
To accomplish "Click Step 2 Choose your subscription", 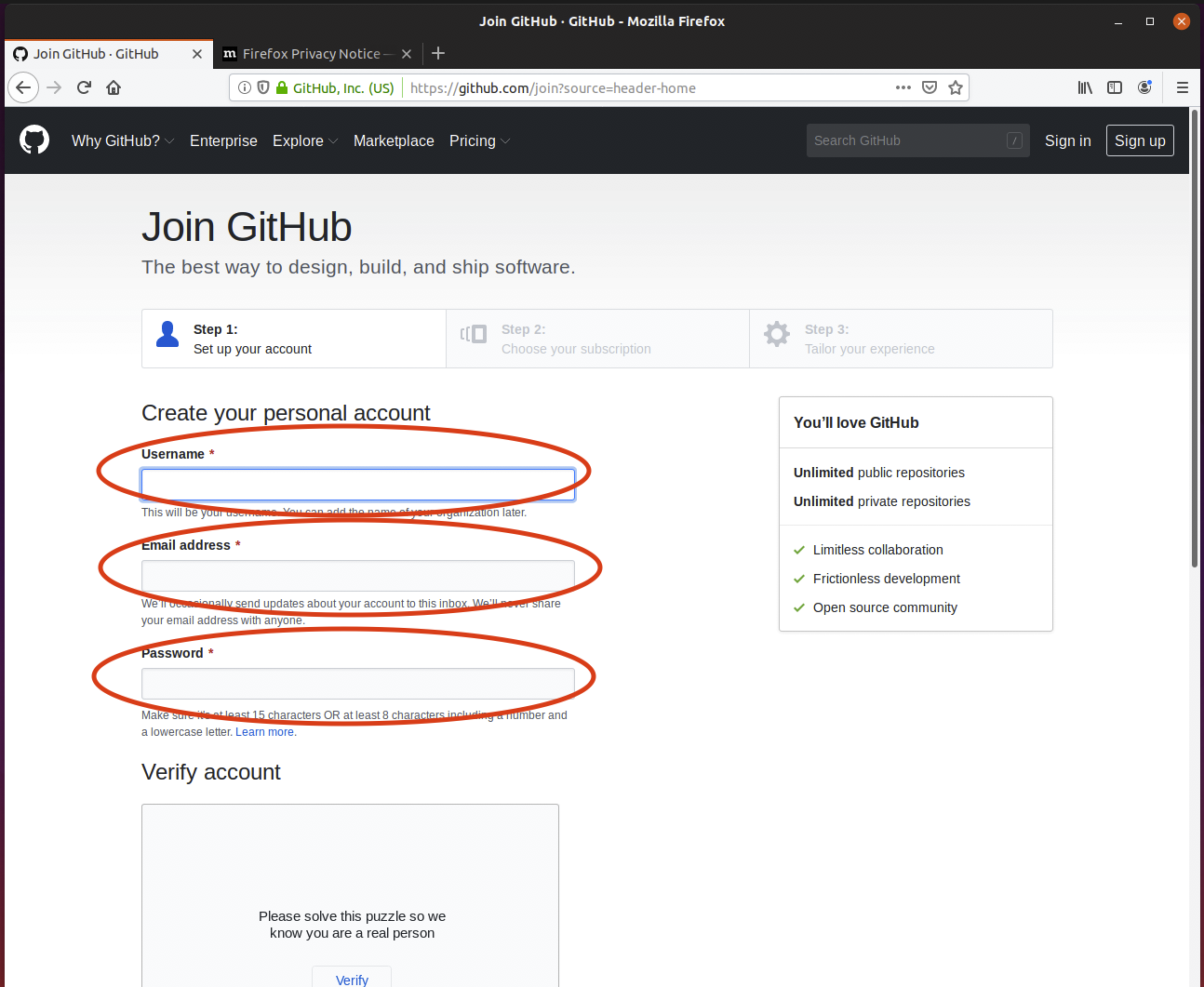I will [x=597, y=339].
